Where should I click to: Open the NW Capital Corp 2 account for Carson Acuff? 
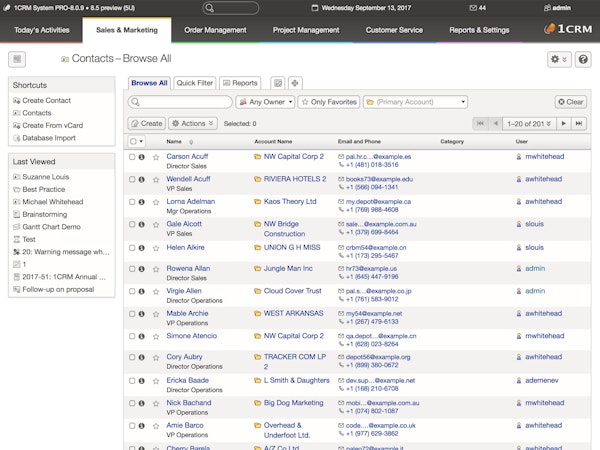point(293,157)
